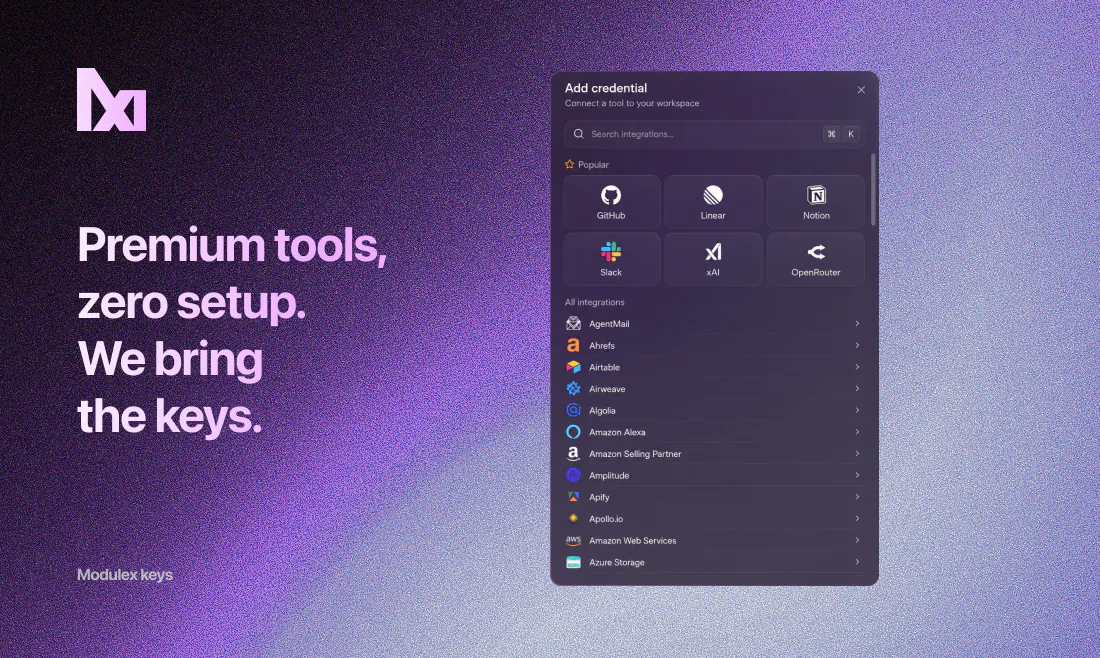
Task: Click the Airweave icon
Action: (x=573, y=389)
